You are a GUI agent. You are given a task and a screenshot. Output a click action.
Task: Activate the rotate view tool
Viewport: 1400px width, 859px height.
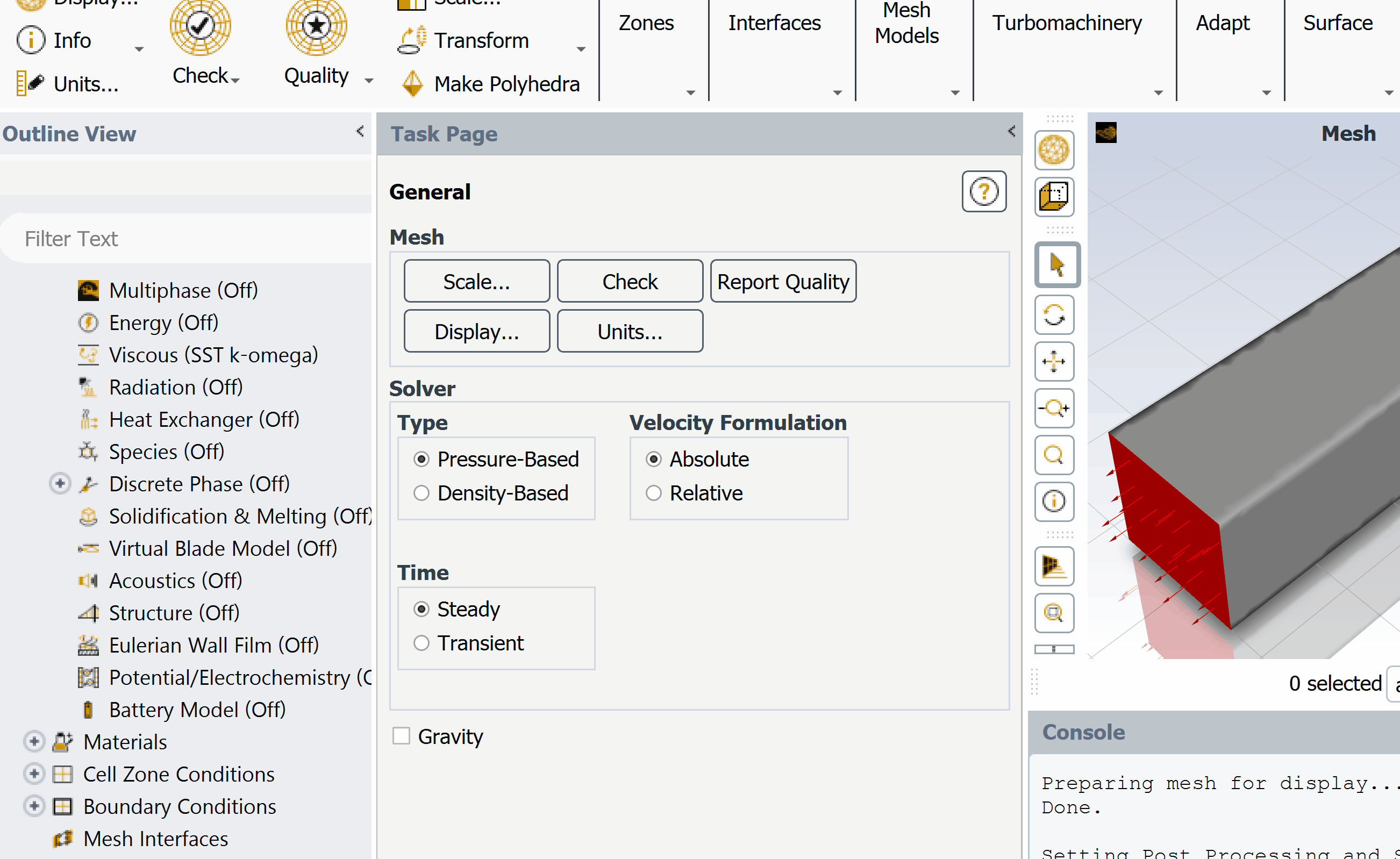point(1054,315)
